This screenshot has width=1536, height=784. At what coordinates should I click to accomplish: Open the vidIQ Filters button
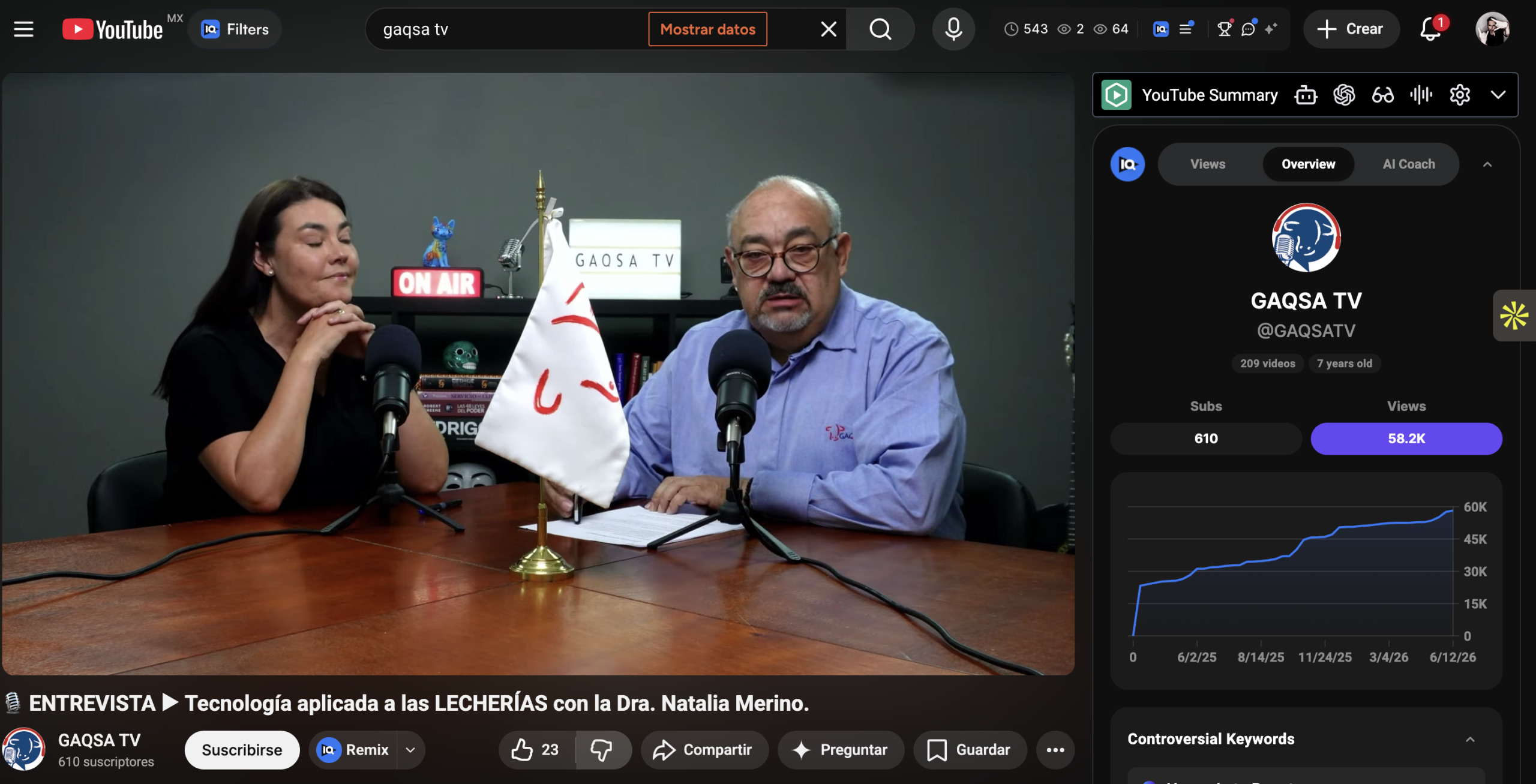coord(235,29)
